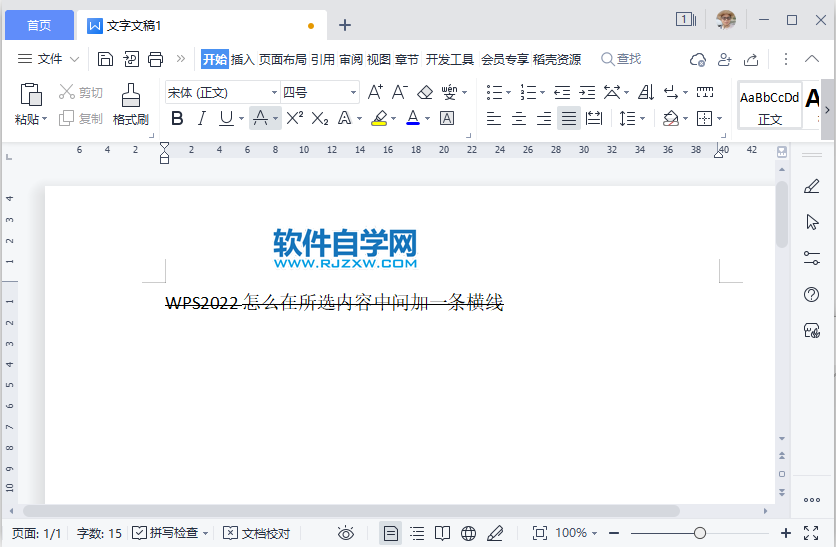Click the Collaboration add-user icon
The image size is (836, 547).
coord(725,59)
